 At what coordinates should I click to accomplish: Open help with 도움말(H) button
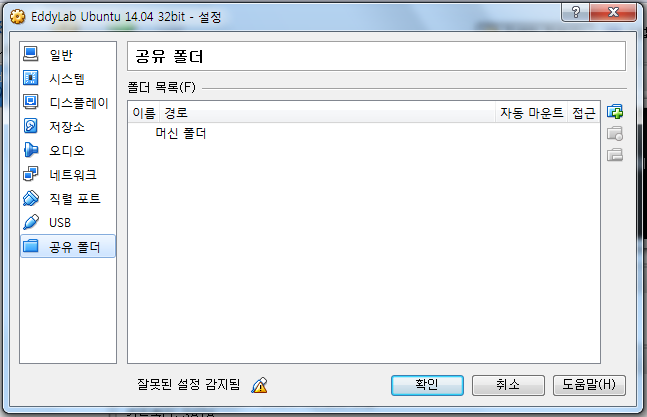(x=589, y=385)
